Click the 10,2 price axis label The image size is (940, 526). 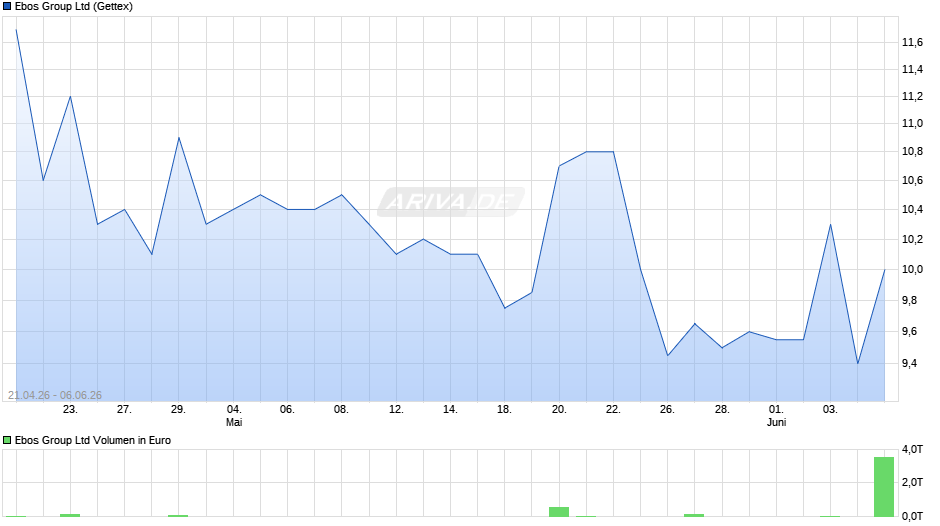pyautogui.click(x=912, y=239)
